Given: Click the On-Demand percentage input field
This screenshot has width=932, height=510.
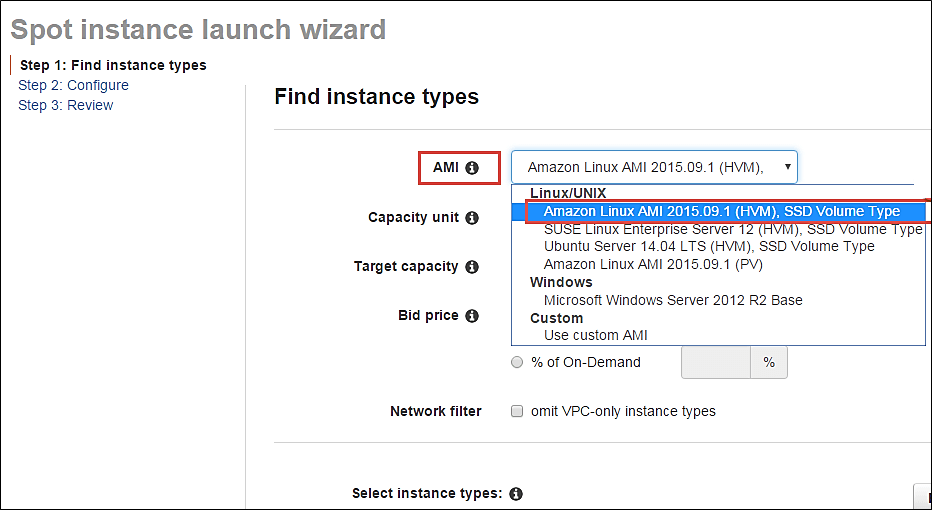Looking at the screenshot, I should pyautogui.click(x=715, y=362).
